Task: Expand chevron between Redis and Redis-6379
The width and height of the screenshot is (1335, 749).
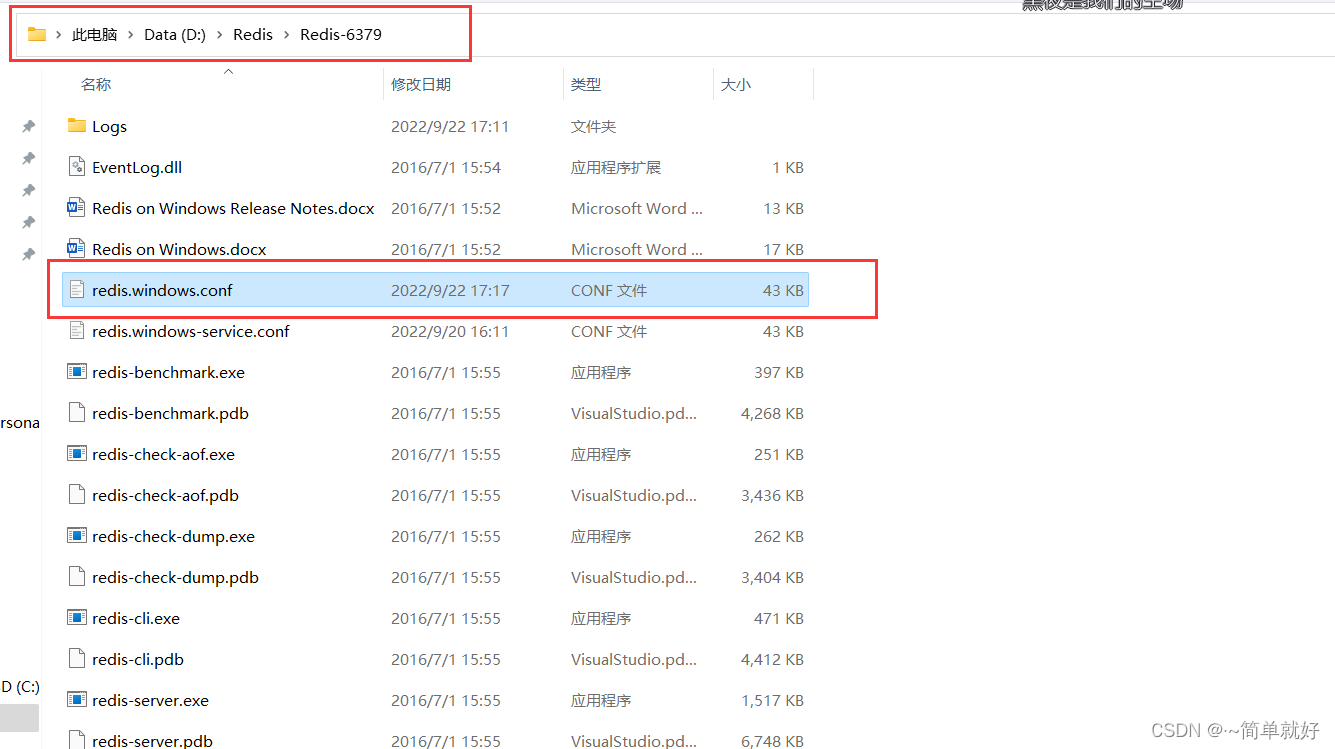Action: pos(287,34)
